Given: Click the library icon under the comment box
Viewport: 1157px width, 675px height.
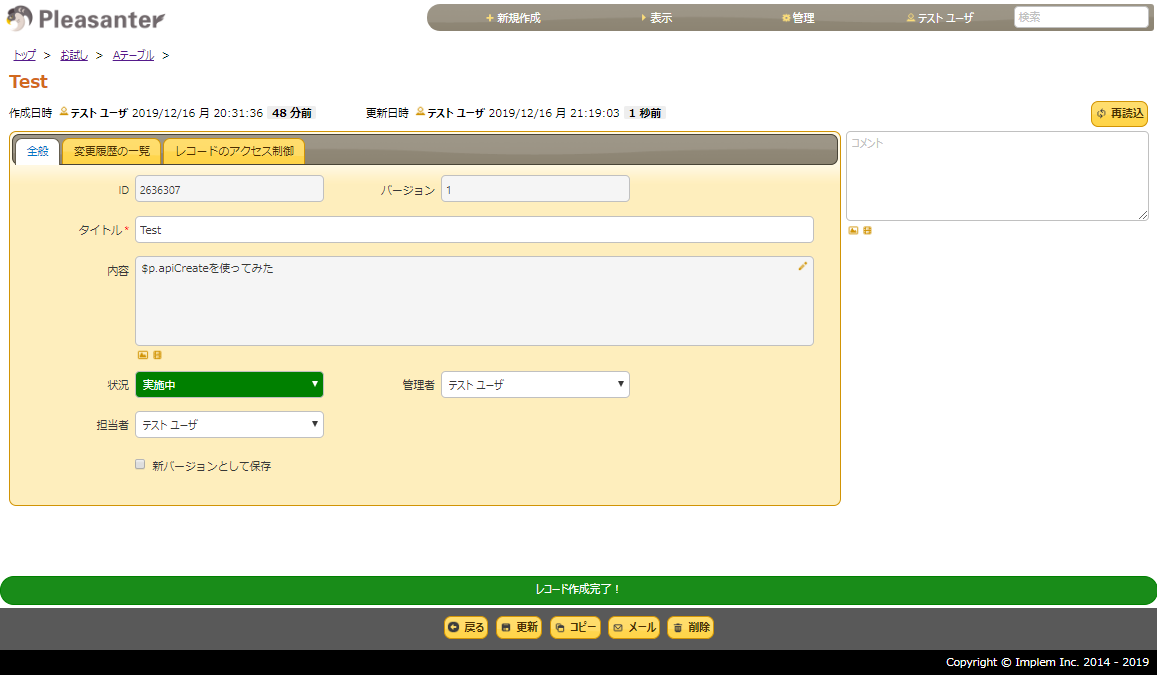Looking at the screenshot, I should (866, 230).
